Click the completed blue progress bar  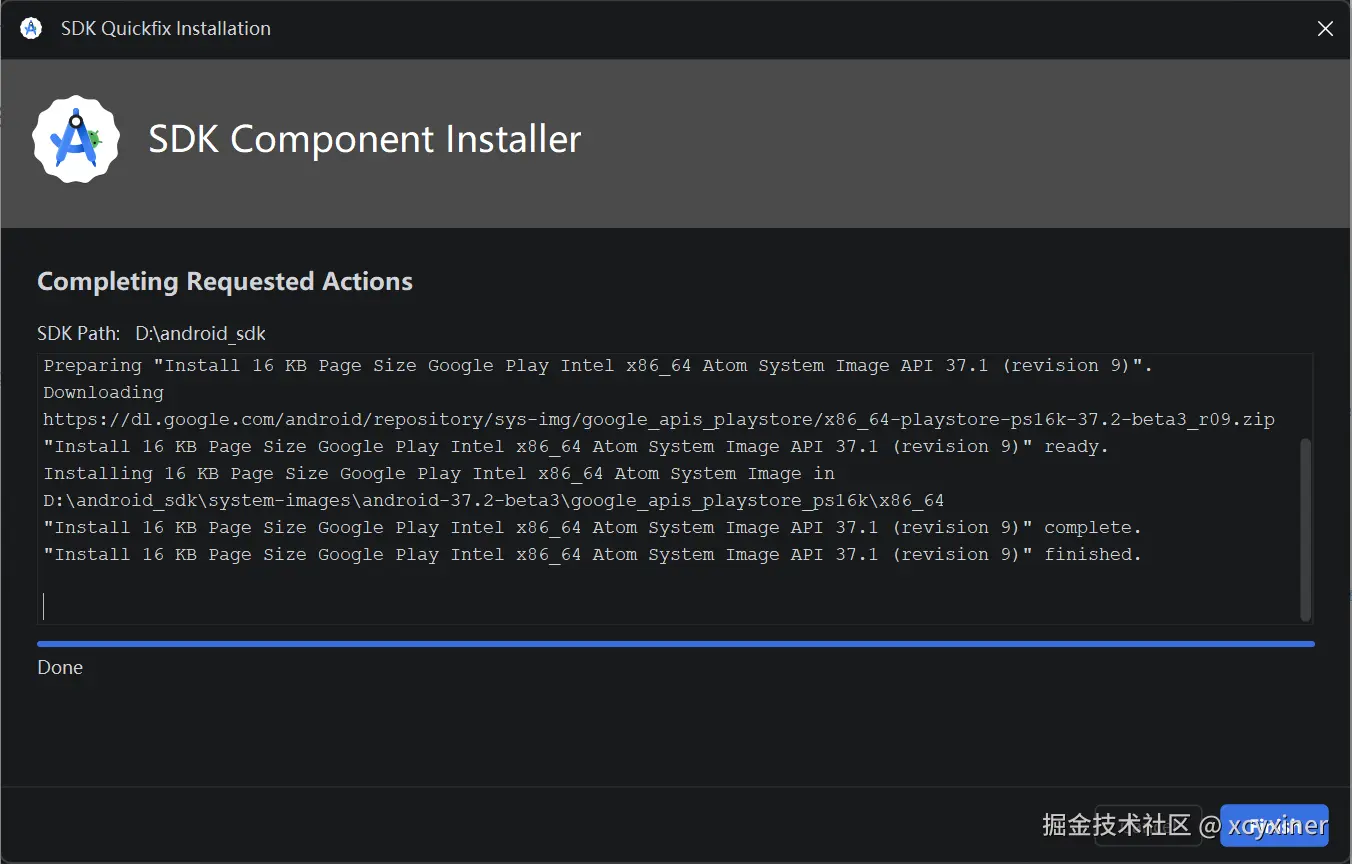(x=676, y=644)
